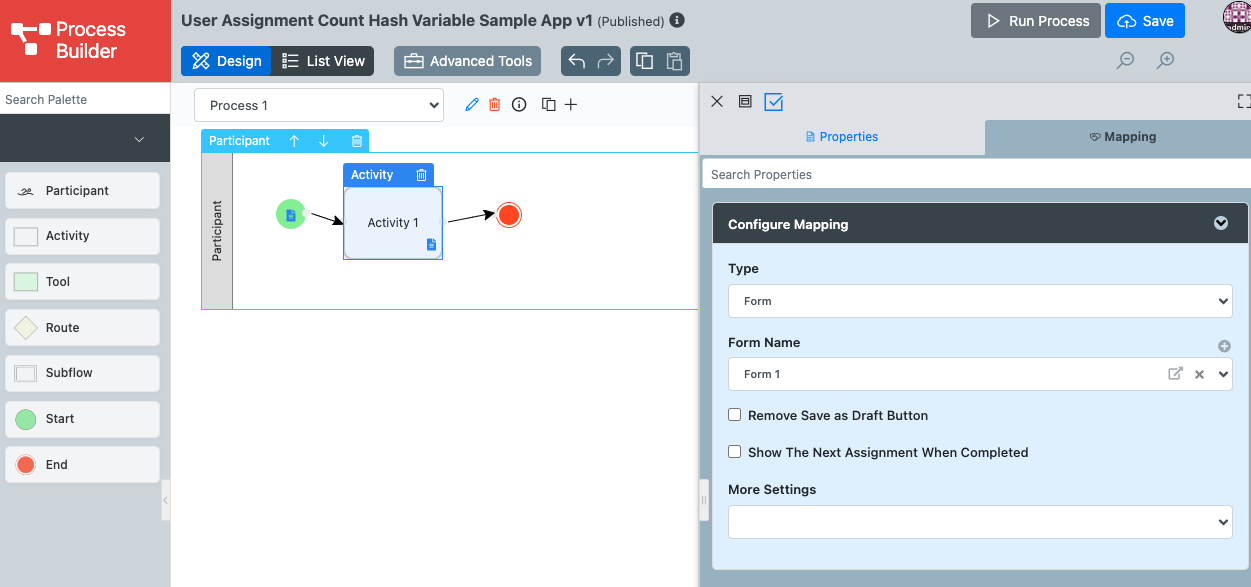
Task: Pick Subflow from palette
Action: coord(83,373)
